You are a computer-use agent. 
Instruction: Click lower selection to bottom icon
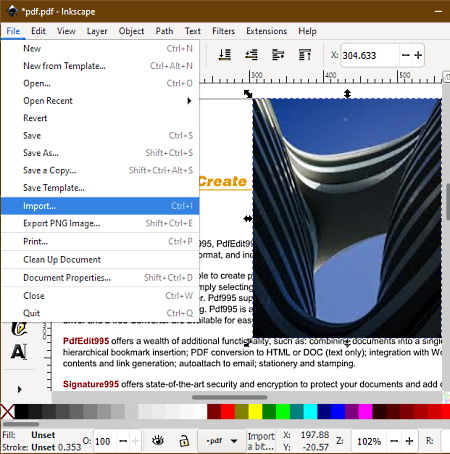(225, 55)
